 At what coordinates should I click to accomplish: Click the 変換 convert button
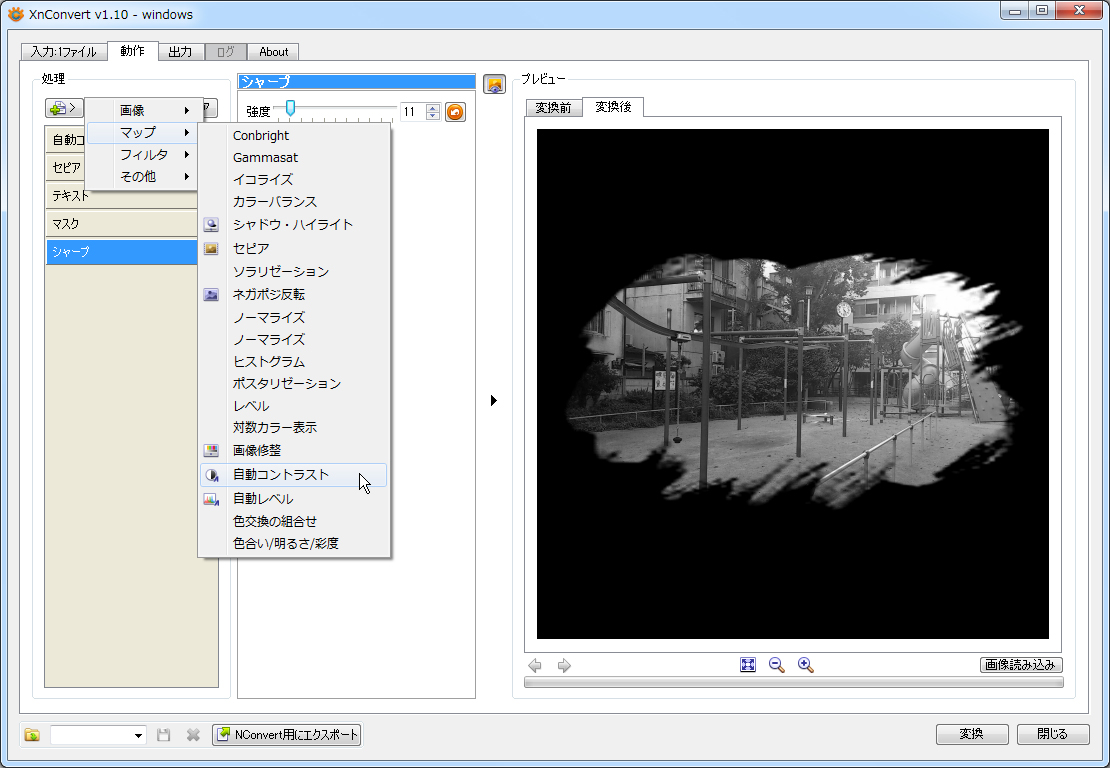(971, 734)
